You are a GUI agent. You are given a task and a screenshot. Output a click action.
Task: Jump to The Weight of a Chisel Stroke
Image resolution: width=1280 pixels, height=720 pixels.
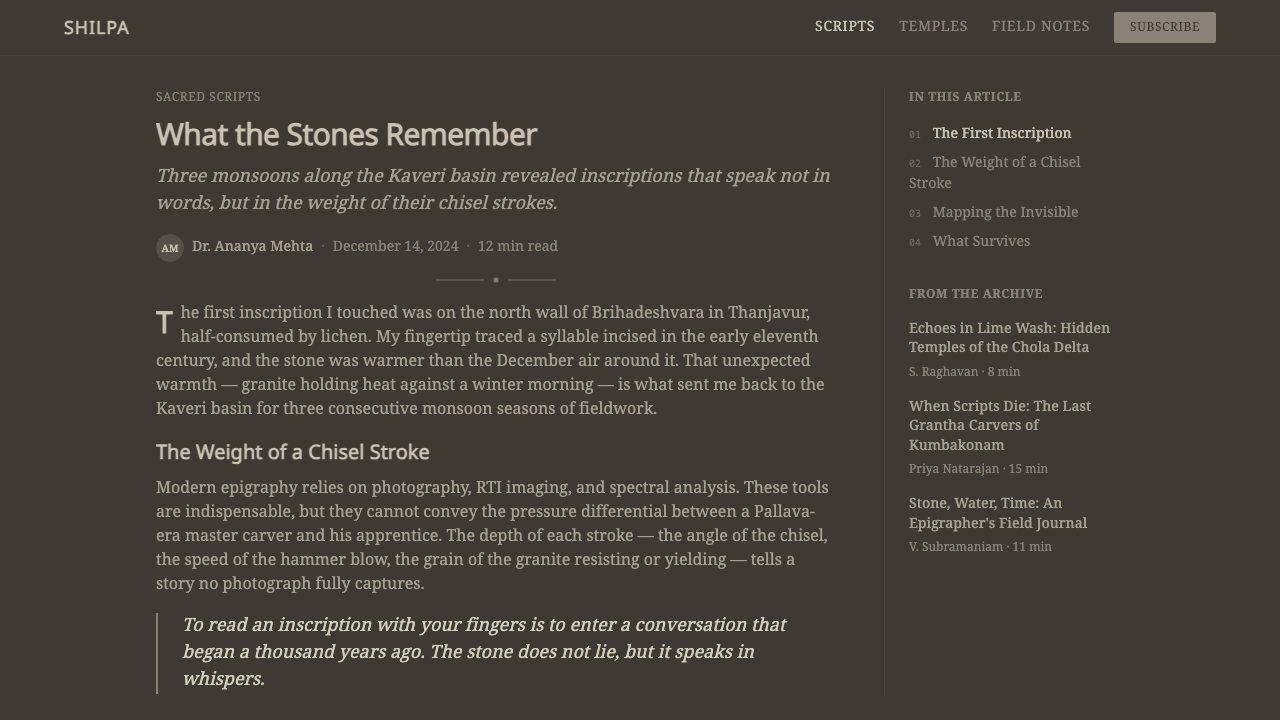click(x=995, y=172)
